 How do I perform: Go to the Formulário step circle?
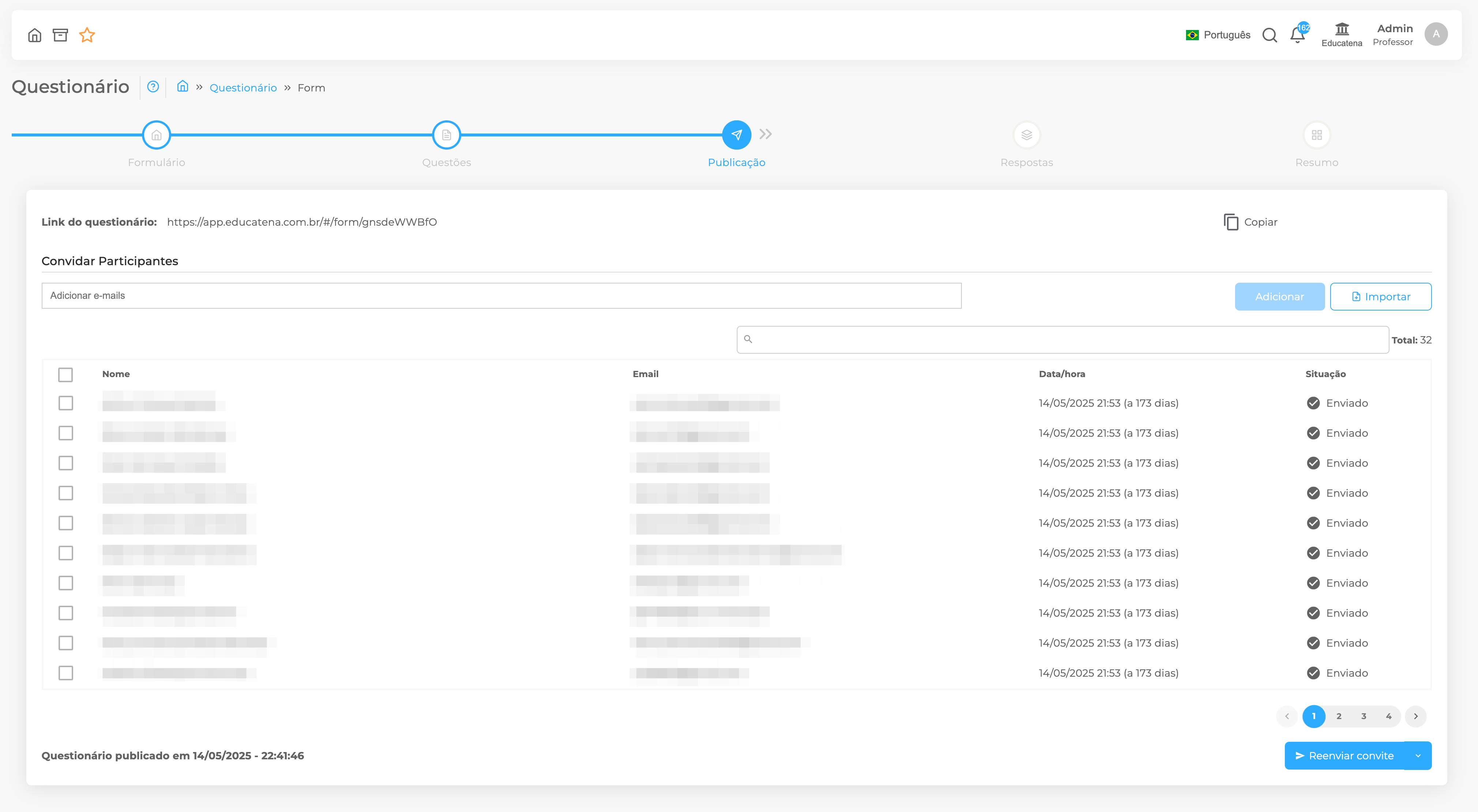pyautogui.click(x=157, y=135)
